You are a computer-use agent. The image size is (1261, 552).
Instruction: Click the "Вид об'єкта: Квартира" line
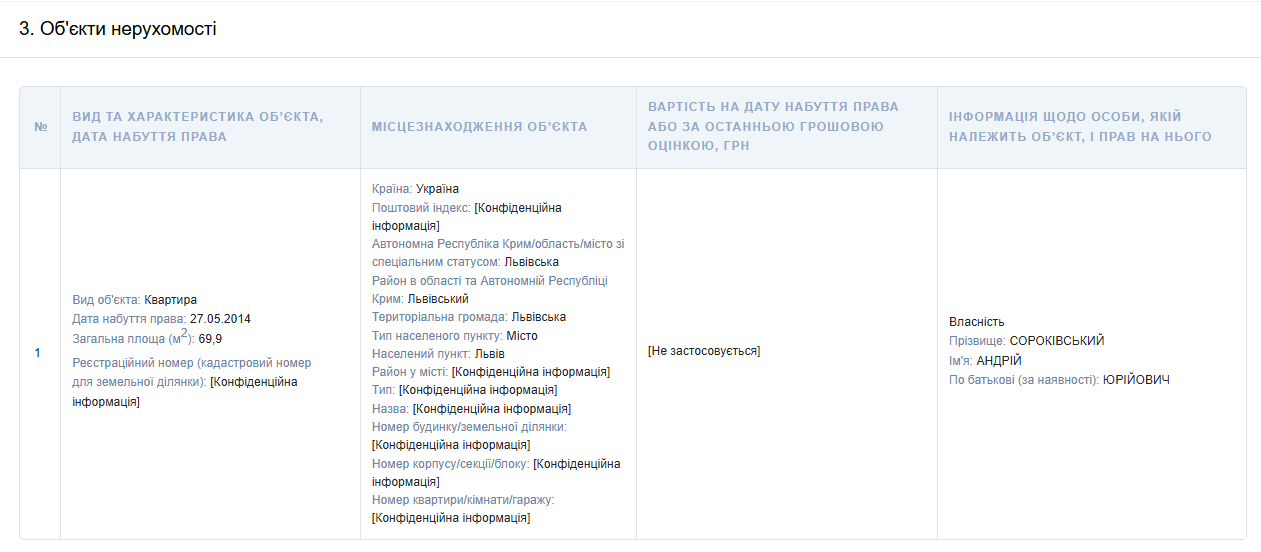(135, 300)
